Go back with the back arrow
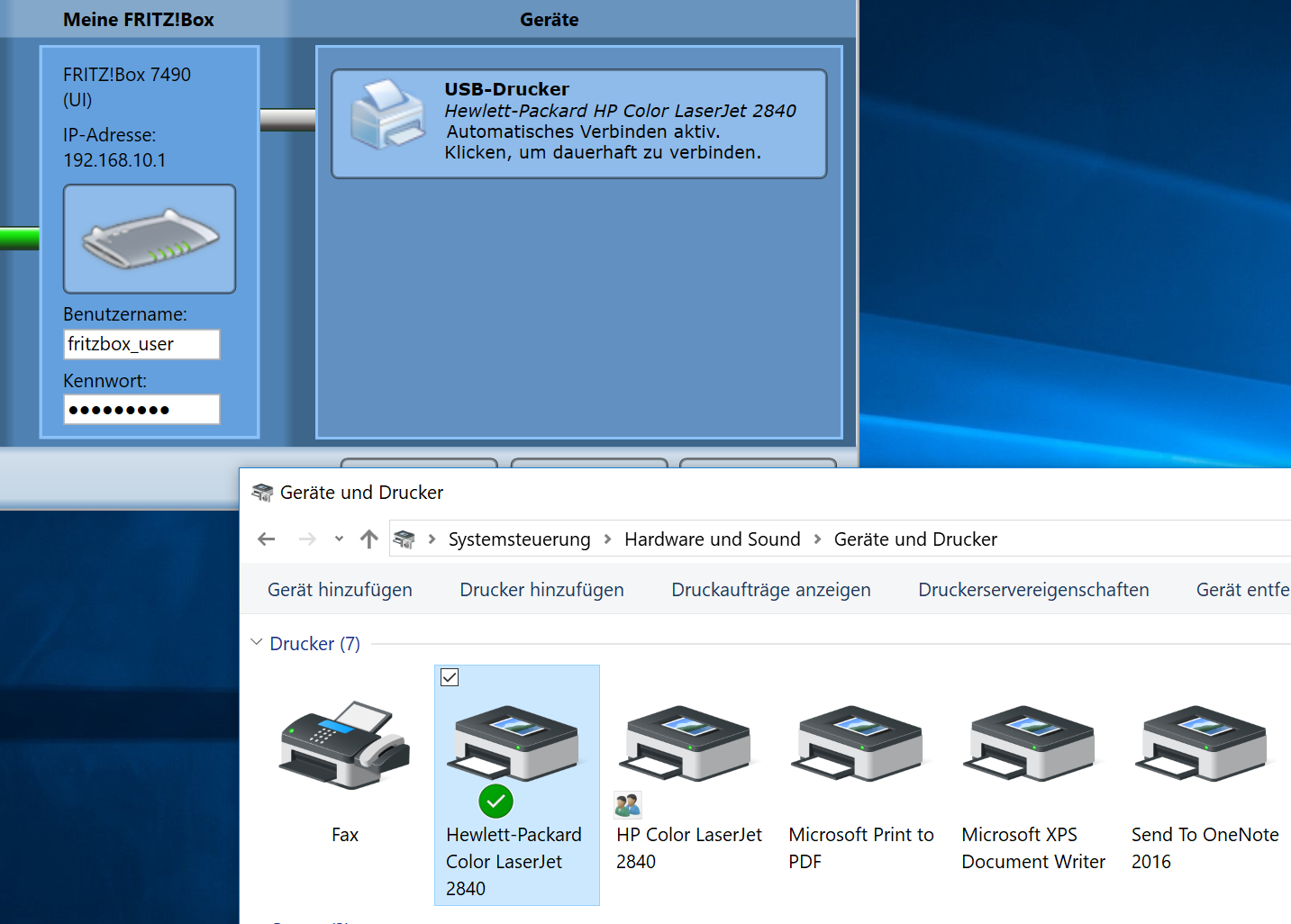The width and height of the screenshot is (1291, 924). pyautogui.click(x=267, y=539)
